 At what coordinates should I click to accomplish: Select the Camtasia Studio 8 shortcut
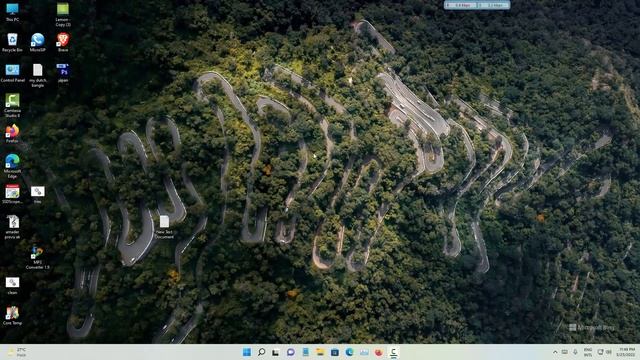pos(12,105)
